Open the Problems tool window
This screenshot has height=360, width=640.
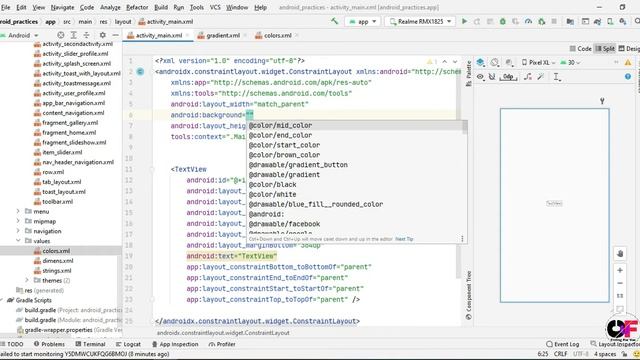(x=49, y=344)
